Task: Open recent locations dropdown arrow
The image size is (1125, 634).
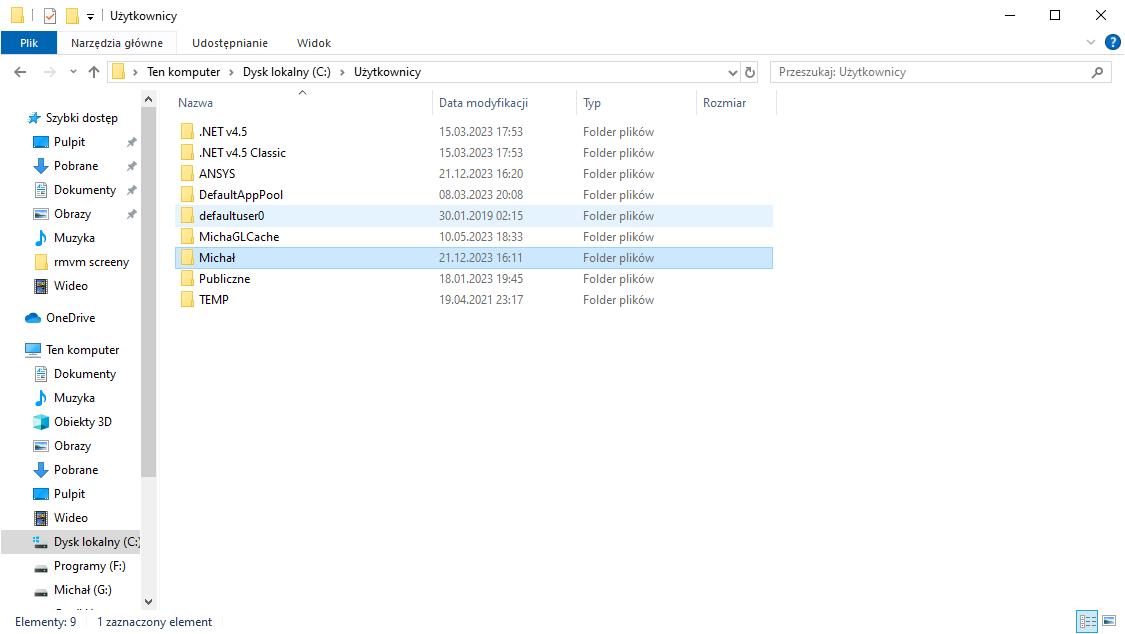Action: click(x=73, y=72)
